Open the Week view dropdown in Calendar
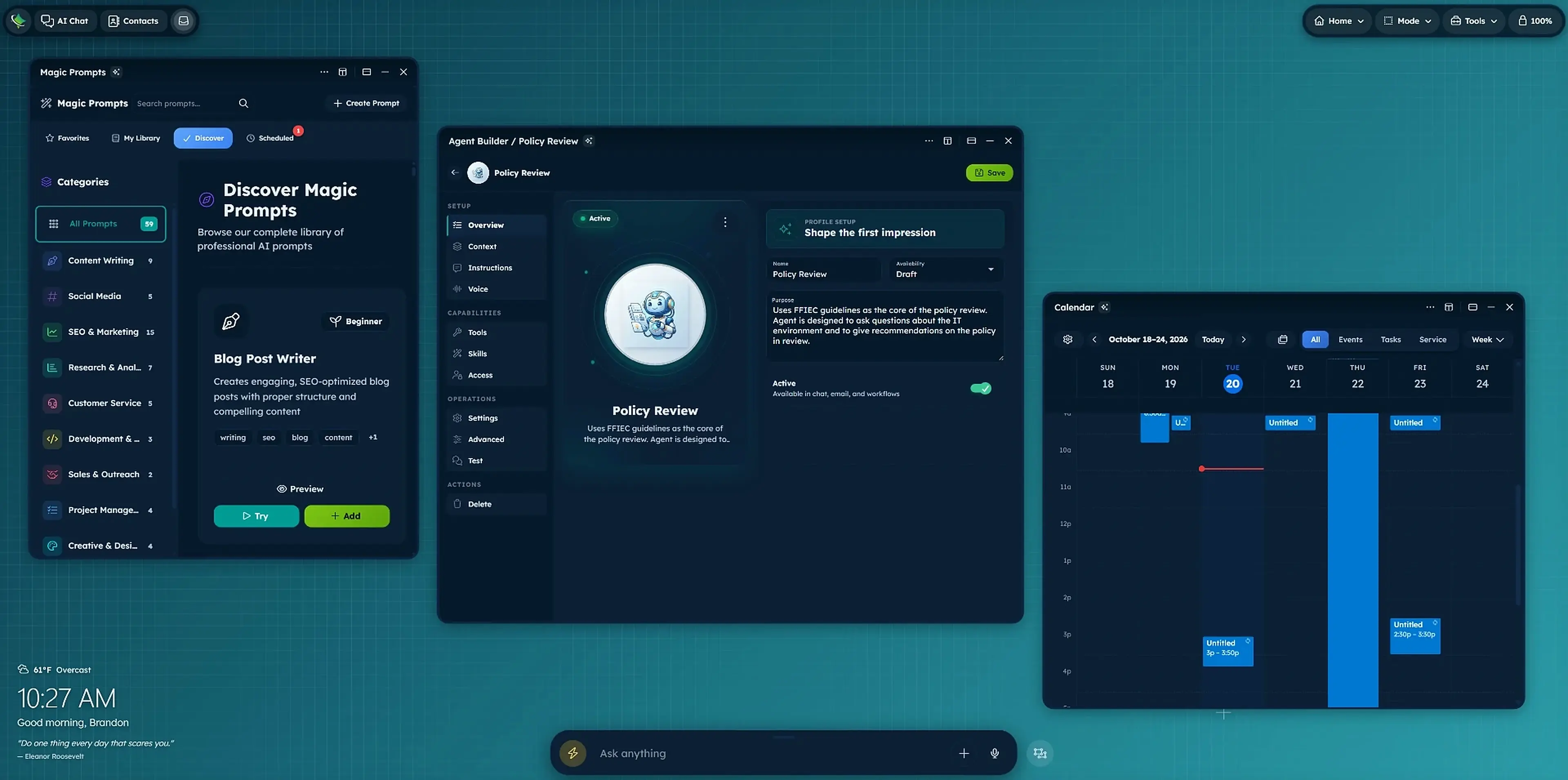Screen dimensions: 1568x780 click(x=1487, y=340)
